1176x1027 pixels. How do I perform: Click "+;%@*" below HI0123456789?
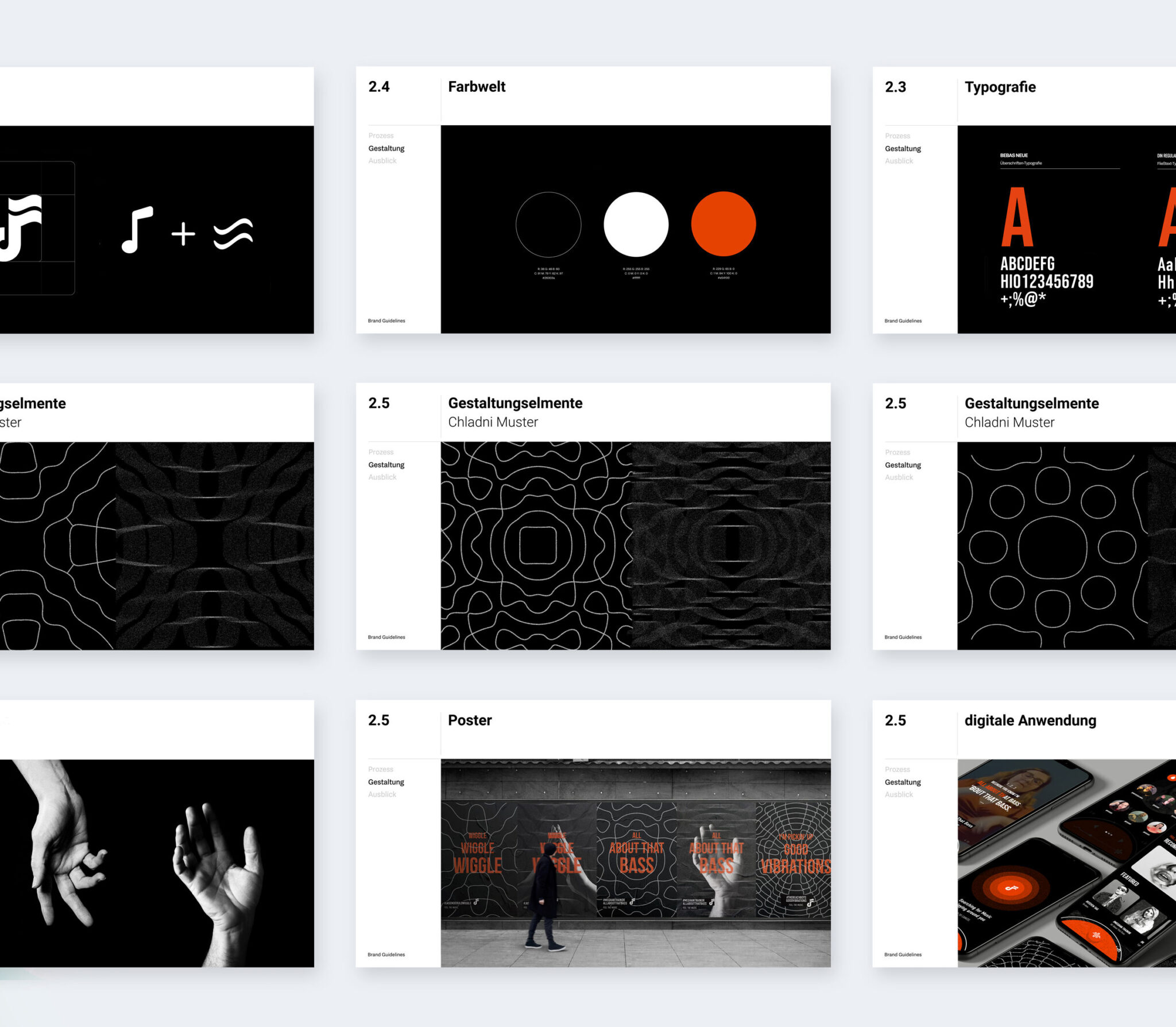tap(1023, 299)
